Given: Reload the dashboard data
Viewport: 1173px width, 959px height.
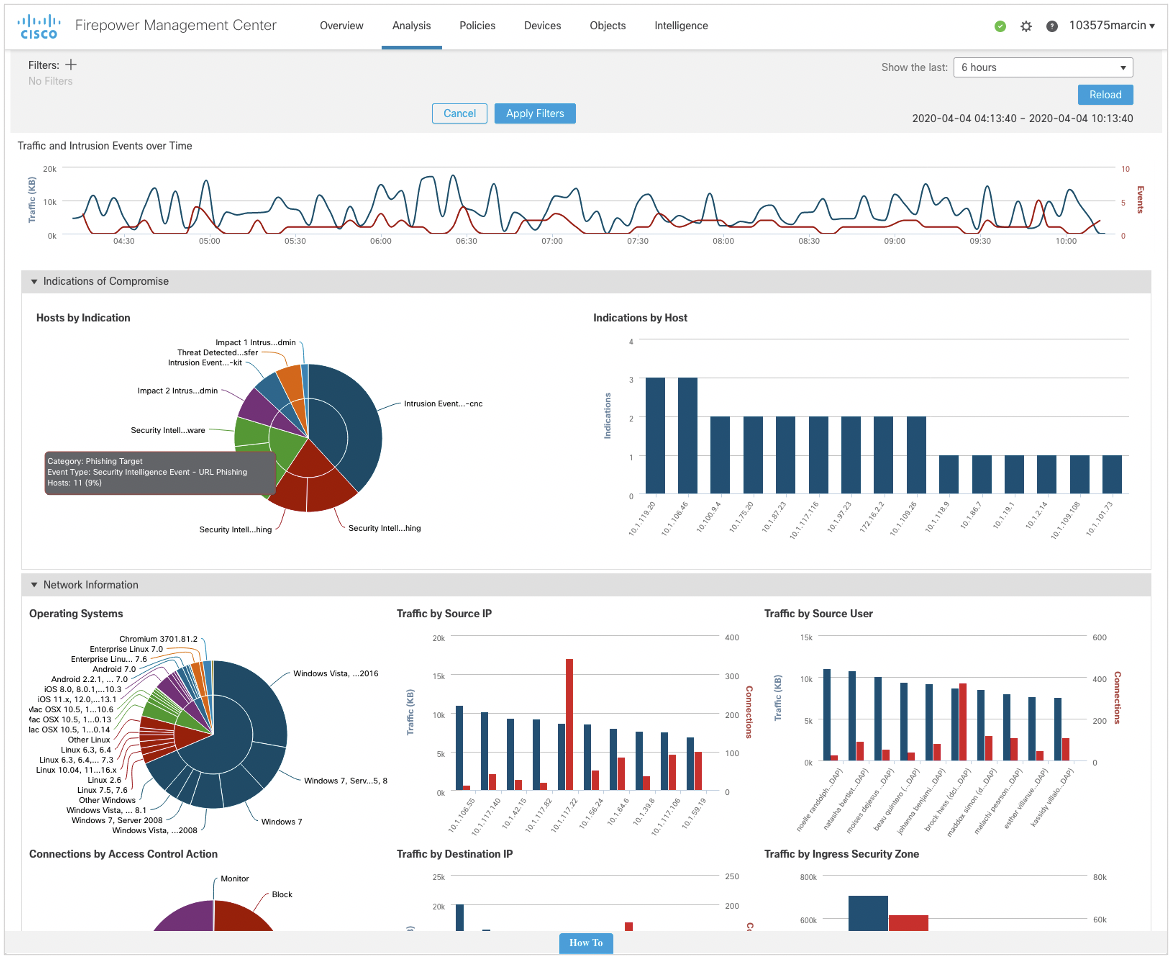Looking at the screenshot, I should (1105, 94).
